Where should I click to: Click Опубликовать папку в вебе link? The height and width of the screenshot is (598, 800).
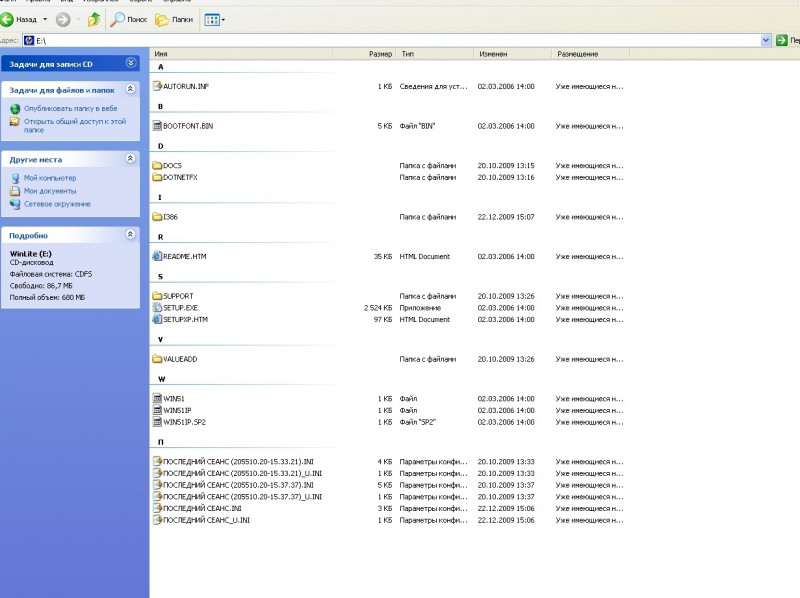(x=70, y=109)
